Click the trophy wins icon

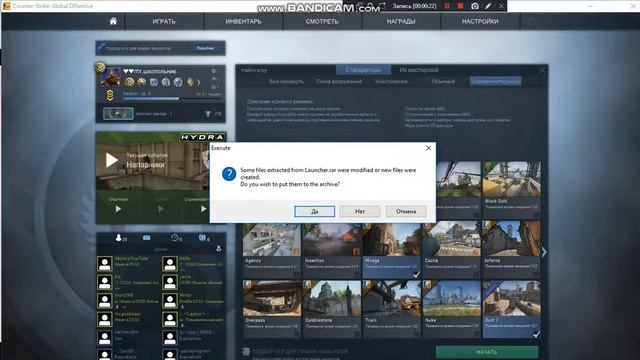(x=208, y=114)
